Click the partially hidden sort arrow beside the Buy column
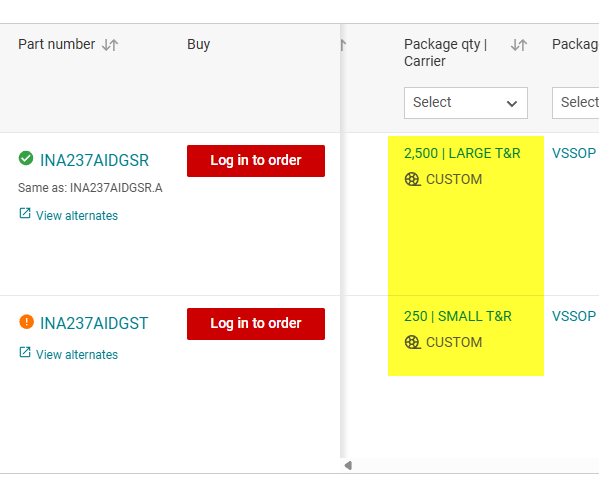 pos(343,45)
